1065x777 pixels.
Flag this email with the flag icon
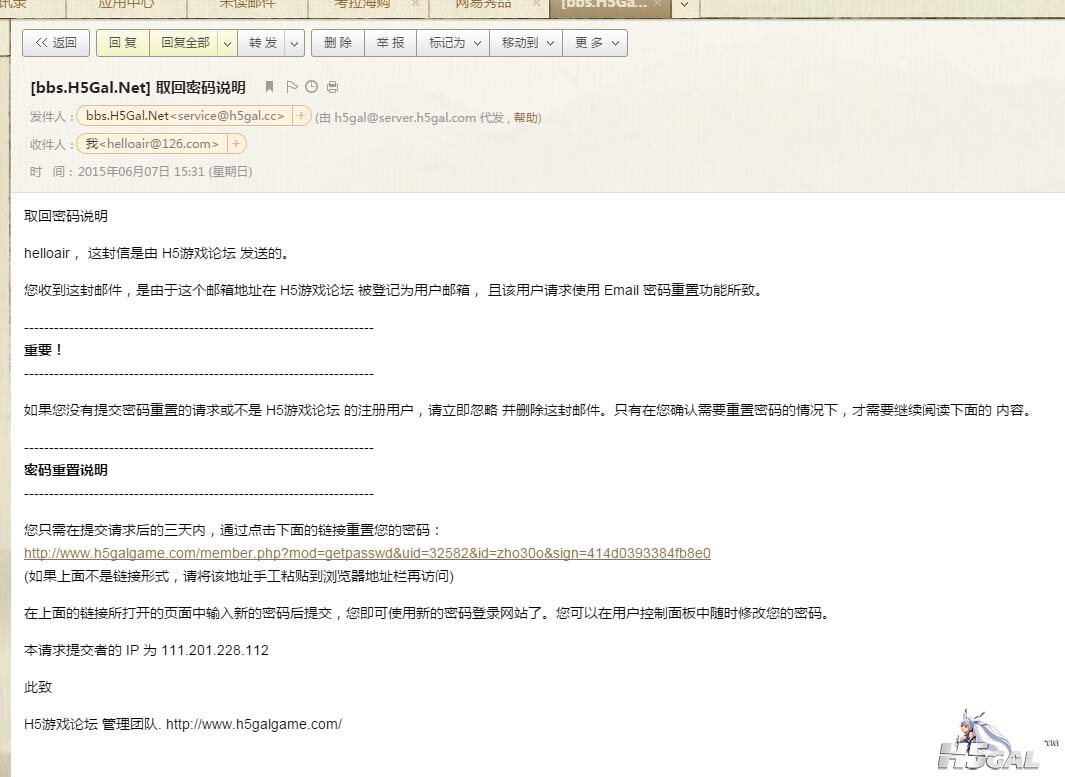point(292,88)
